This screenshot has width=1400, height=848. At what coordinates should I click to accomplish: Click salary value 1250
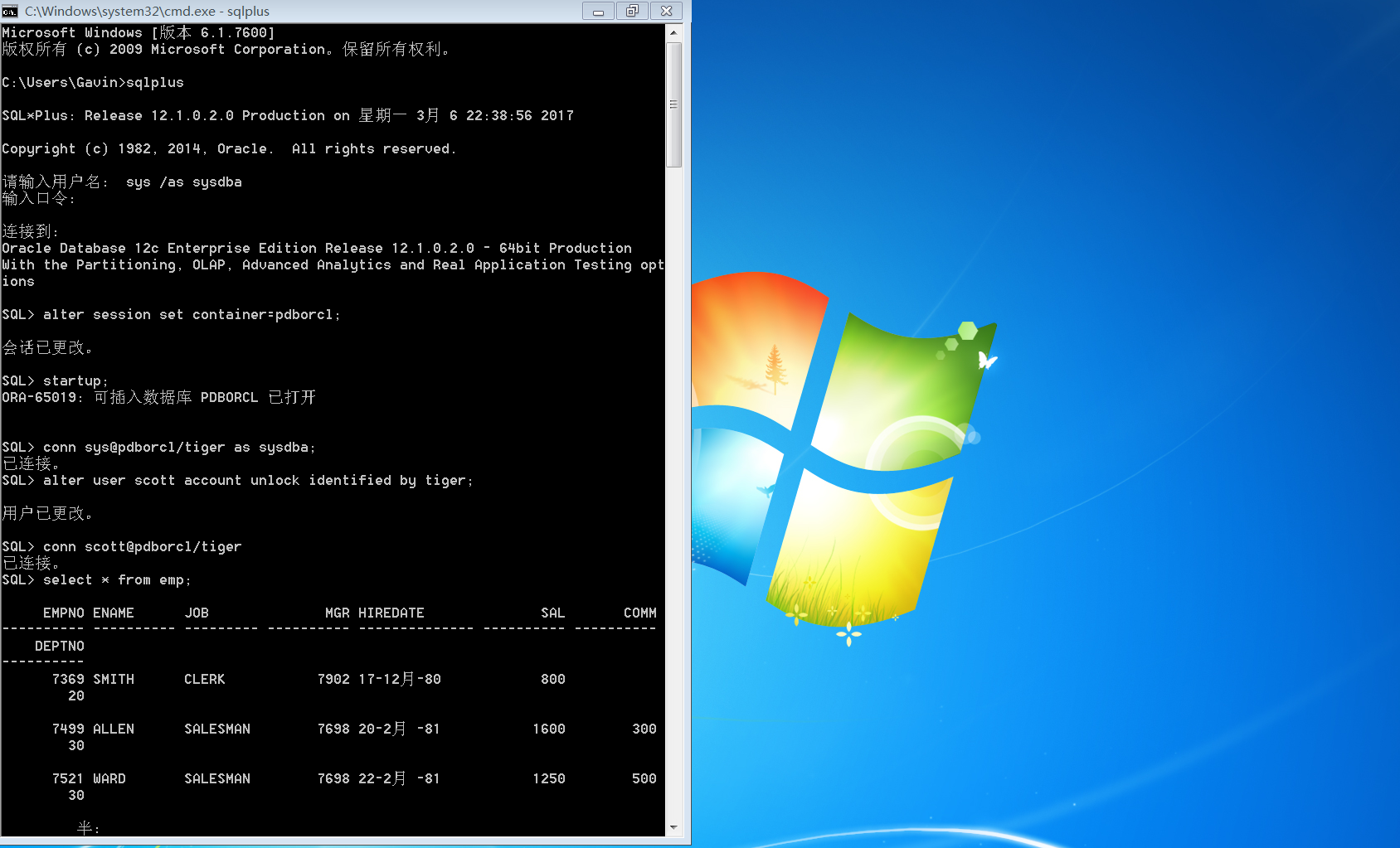(x=549, y=778)
